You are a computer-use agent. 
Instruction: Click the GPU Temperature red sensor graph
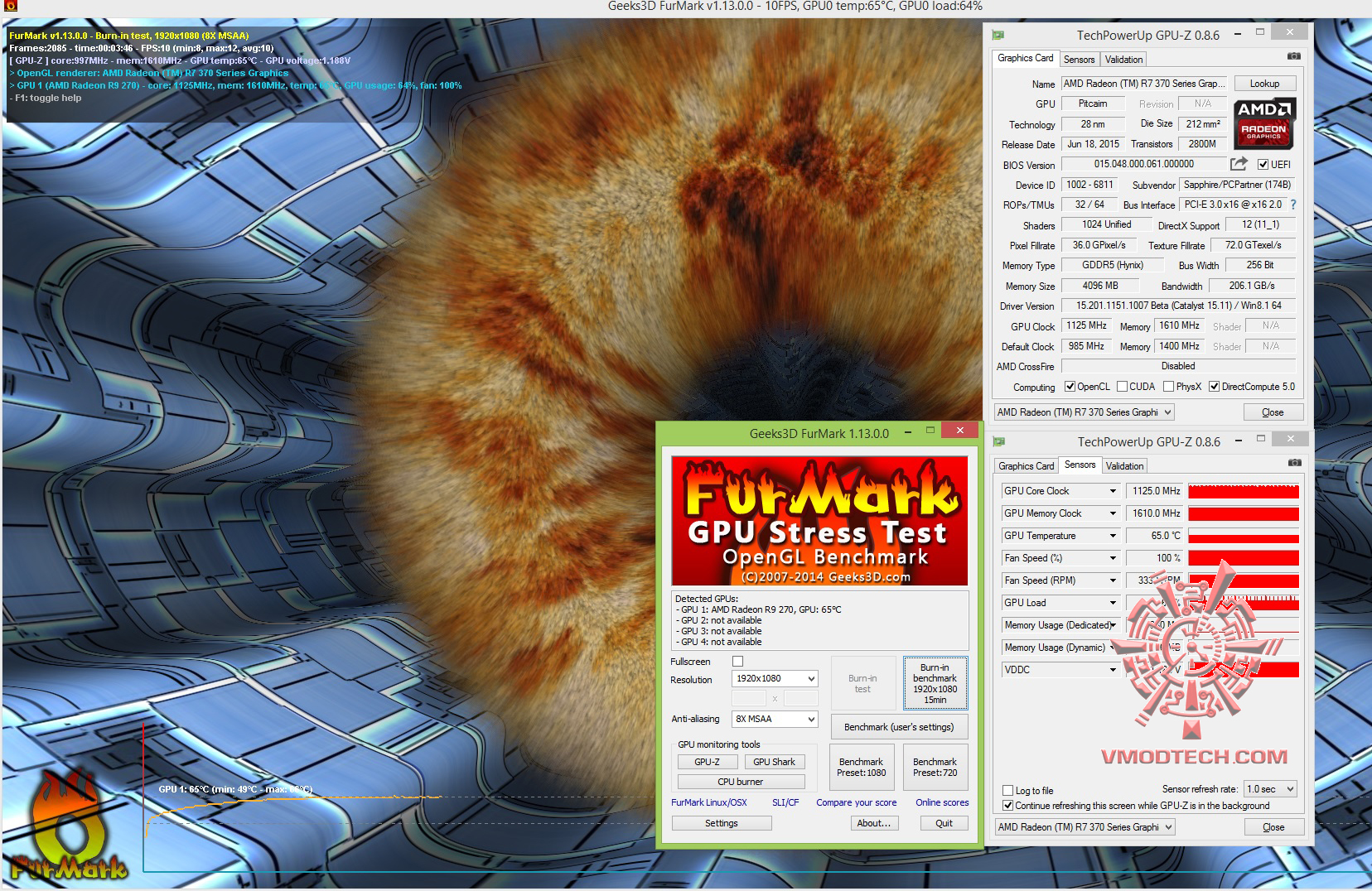(x=1244, y=536)
